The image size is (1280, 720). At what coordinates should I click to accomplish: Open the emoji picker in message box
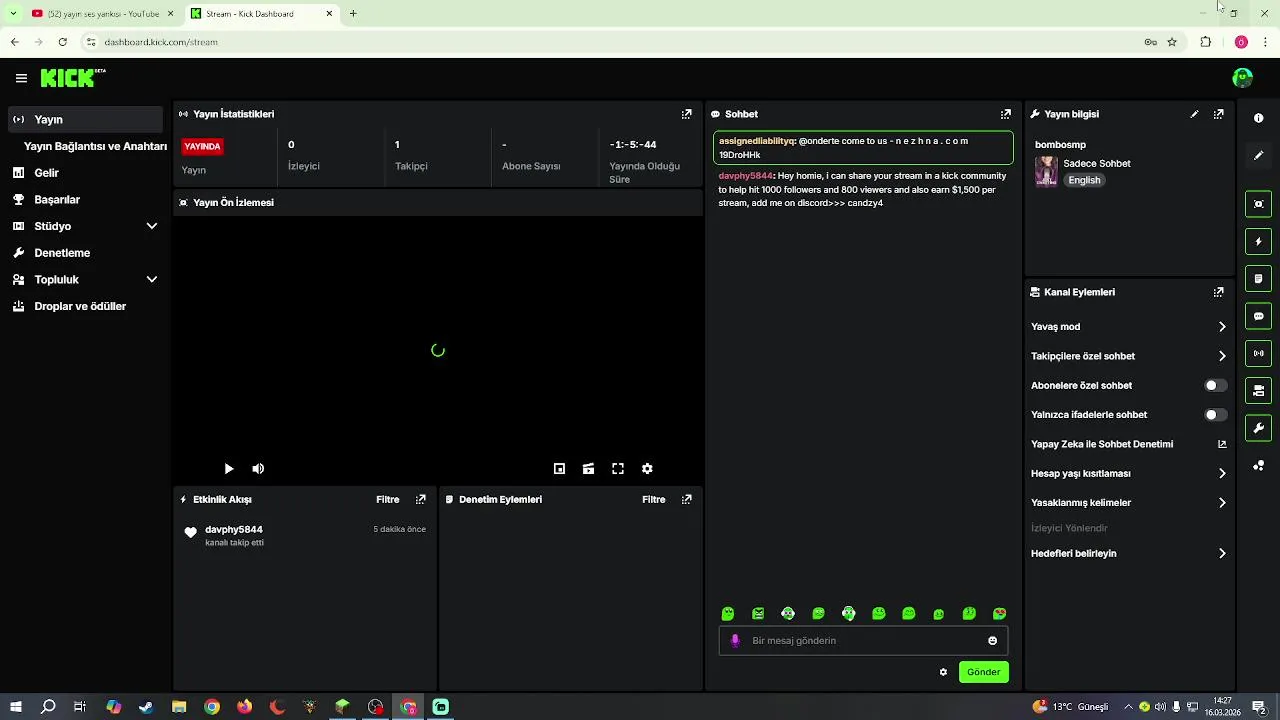pyautogui.click(x=992, y=641)
